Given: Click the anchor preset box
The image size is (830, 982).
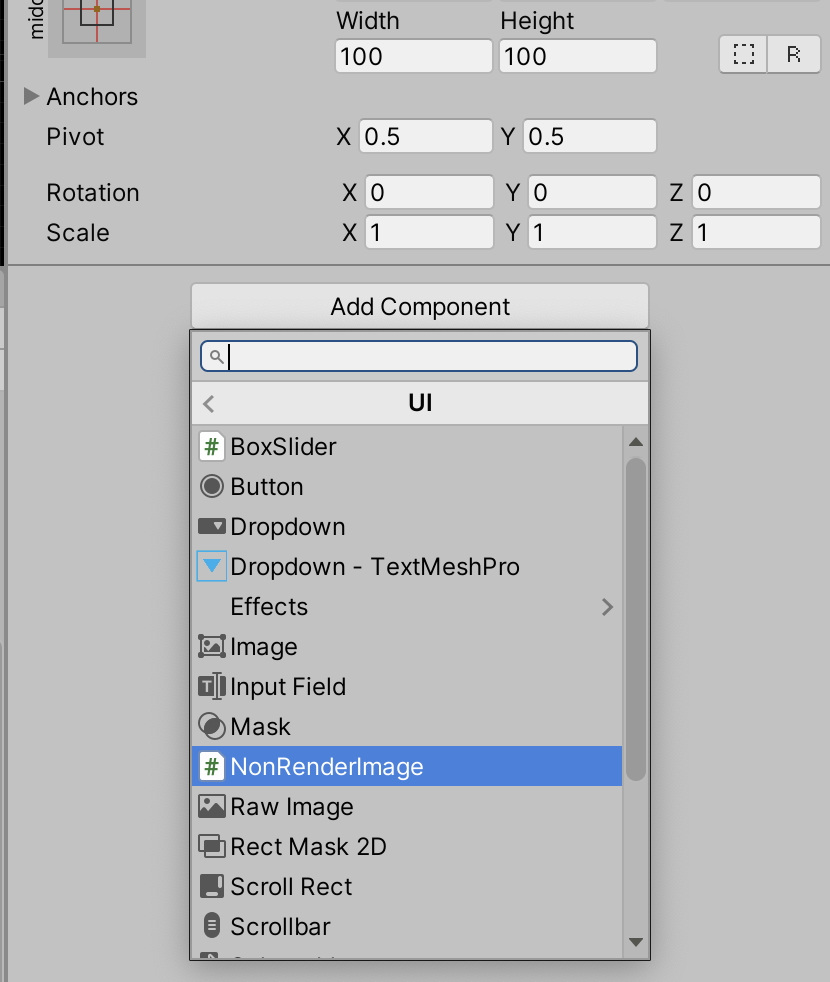Looking at the screenshot, I should (97, 25).
